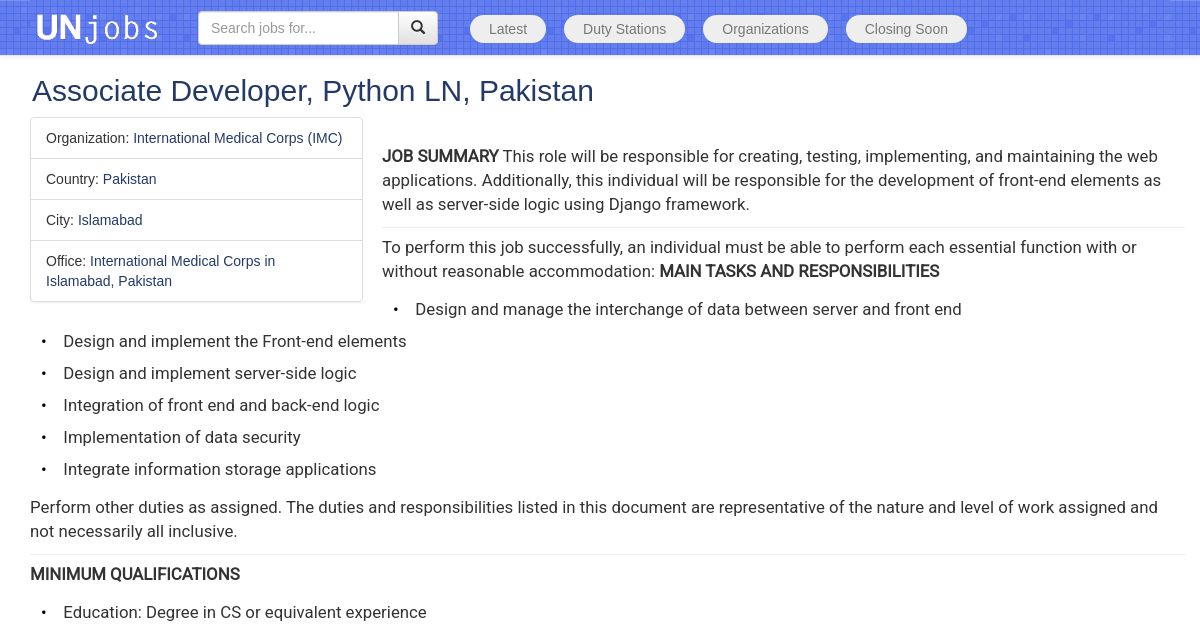Follow the Pakistan link beside Country
The height and width of the screenshot is (628, 1200).
coord(129,179)
